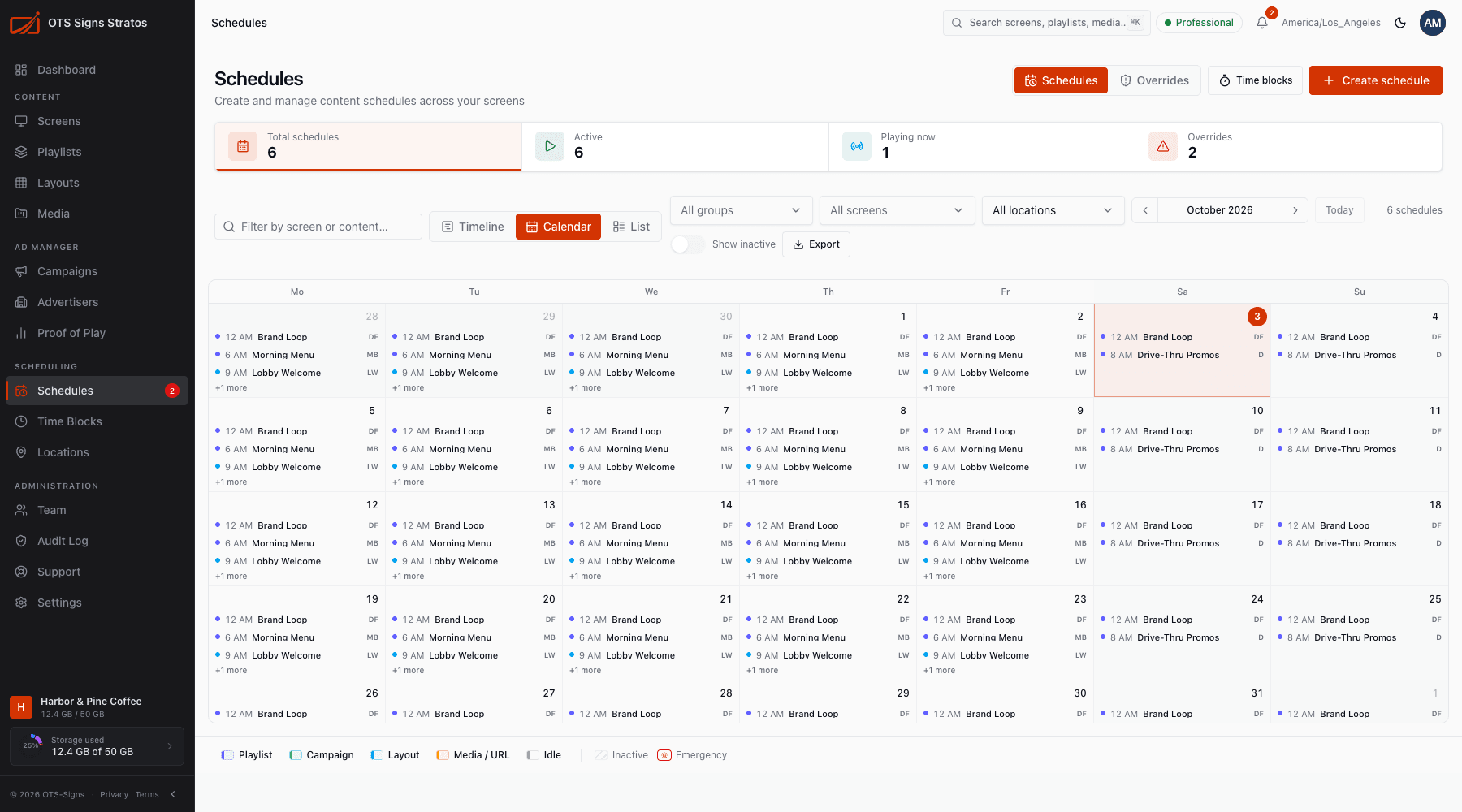
Task: Open the AM user avatar menu
Action: tap(1433, 23)
